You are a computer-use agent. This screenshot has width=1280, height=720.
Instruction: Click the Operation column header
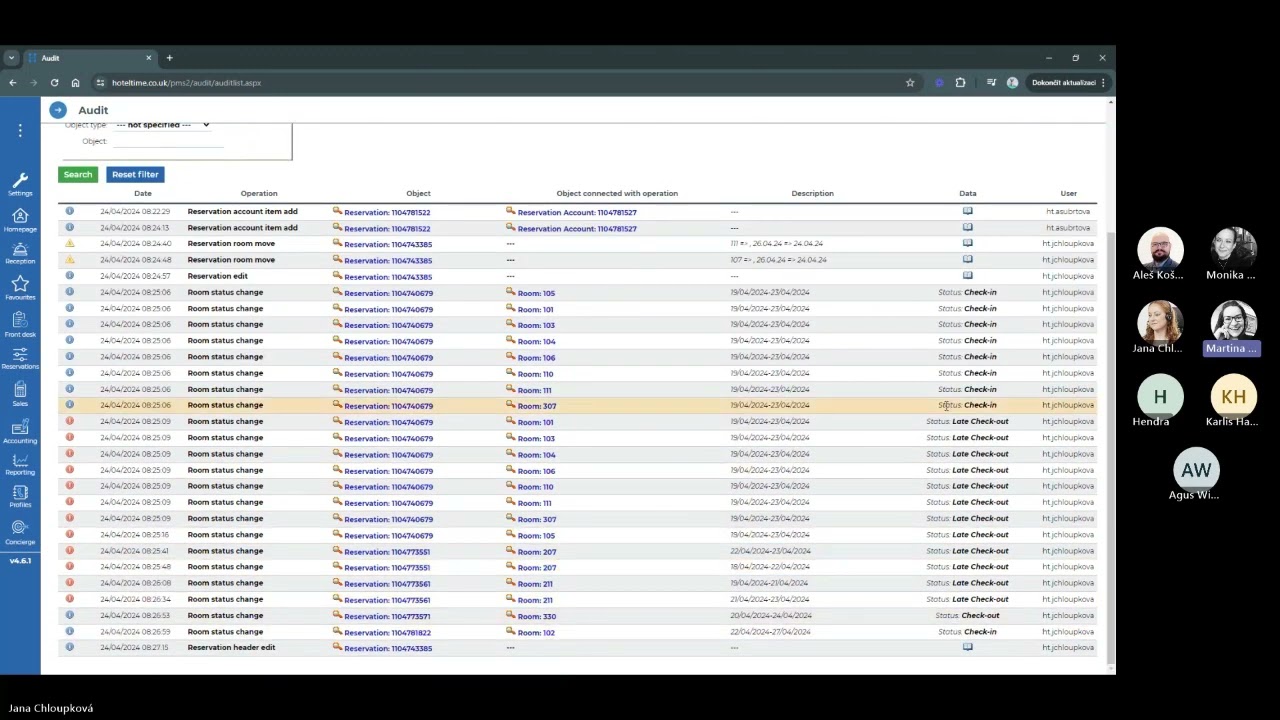(x=259, y=193)
